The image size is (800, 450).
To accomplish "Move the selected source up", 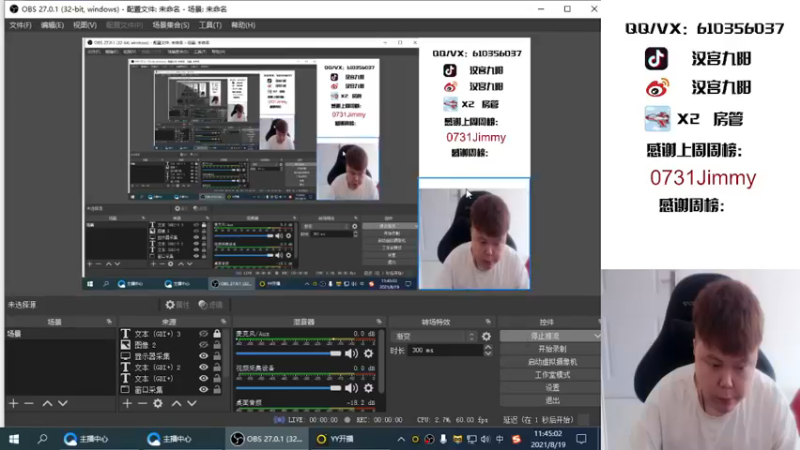I will click(176, 404).
